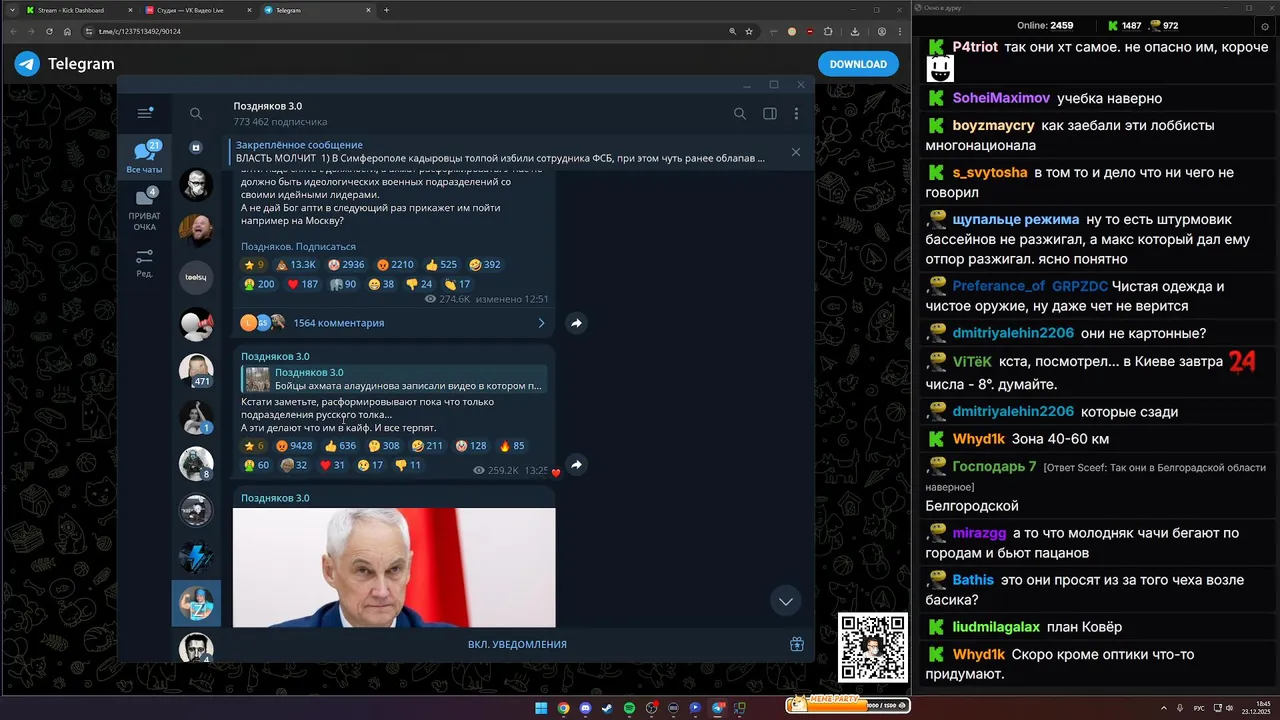The height and width of the screenshot is (720, 1280).
Task: Click 'ВКЛ. УВЕДОМЛЕНИЯ' button
Action: (x=517, y=644)
